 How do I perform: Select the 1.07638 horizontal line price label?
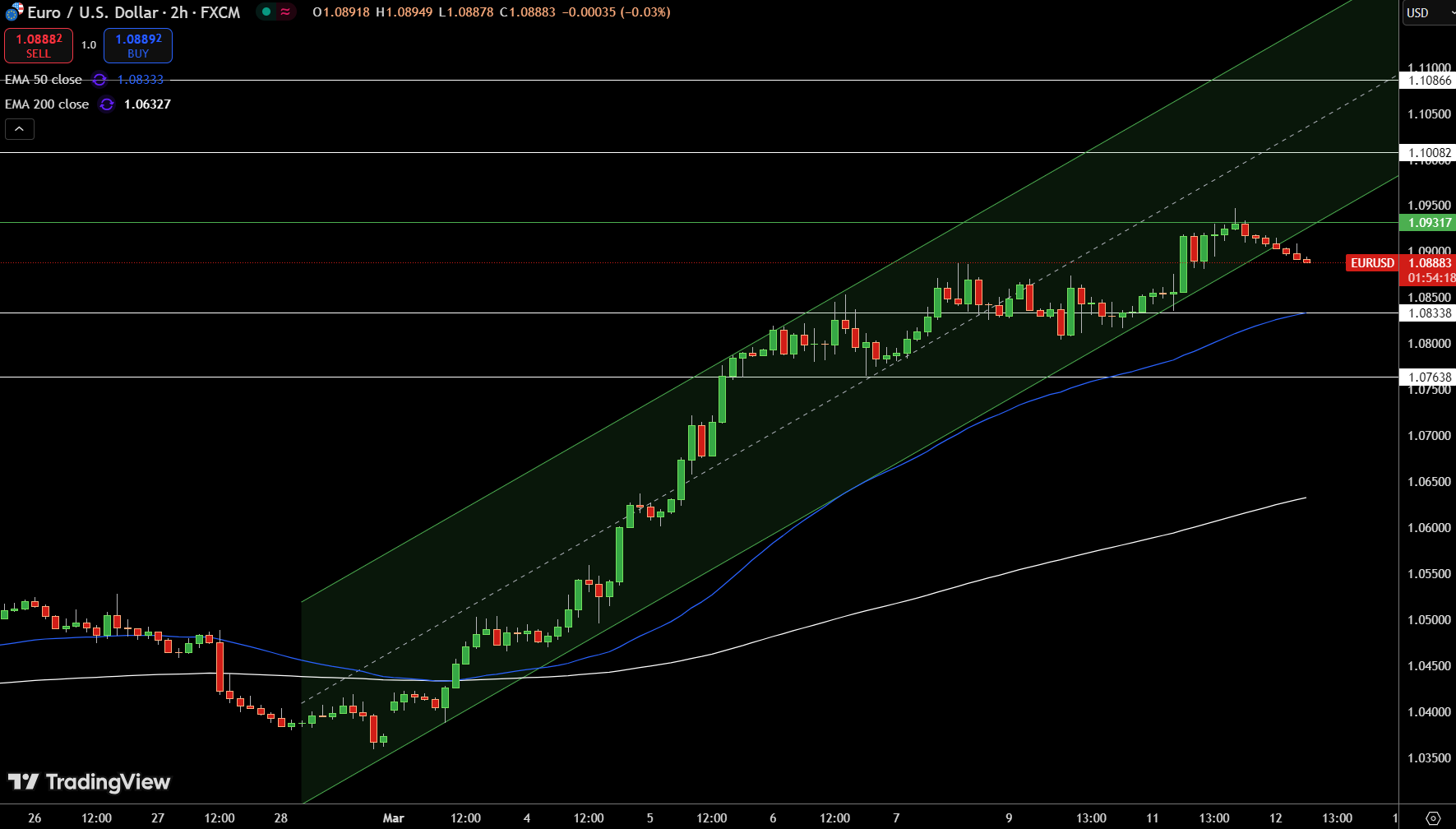click(1428, 377)
